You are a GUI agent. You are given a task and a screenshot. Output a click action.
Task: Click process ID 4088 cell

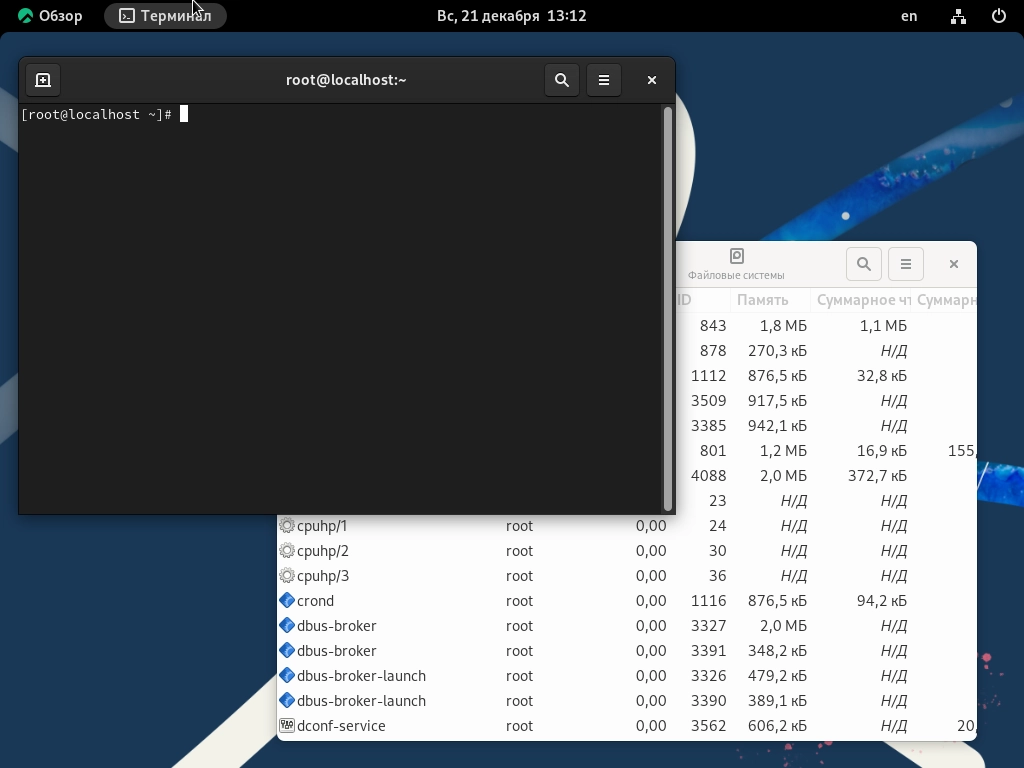point(709,475)
